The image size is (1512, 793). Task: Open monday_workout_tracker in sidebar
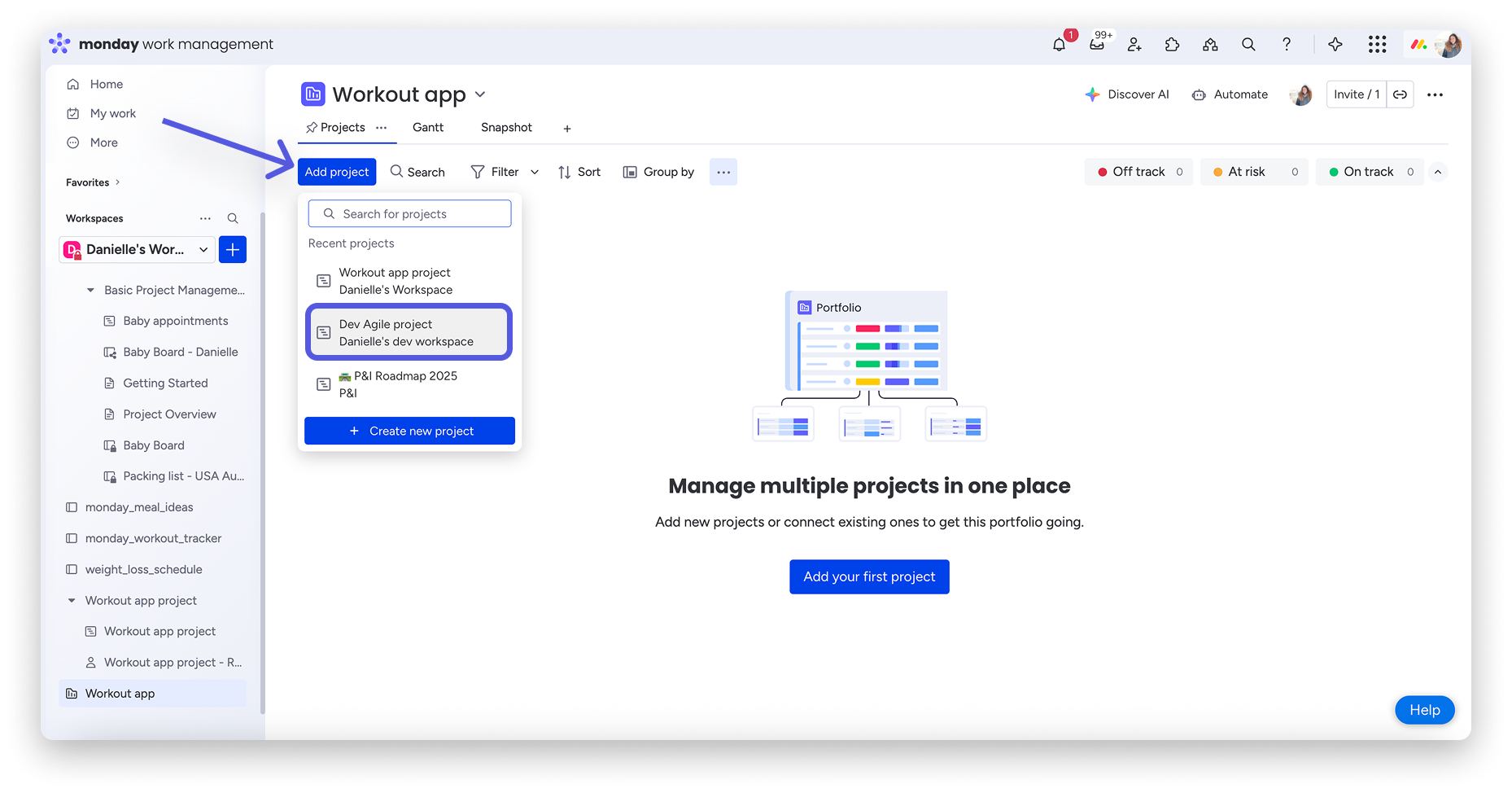coord(143,538)
